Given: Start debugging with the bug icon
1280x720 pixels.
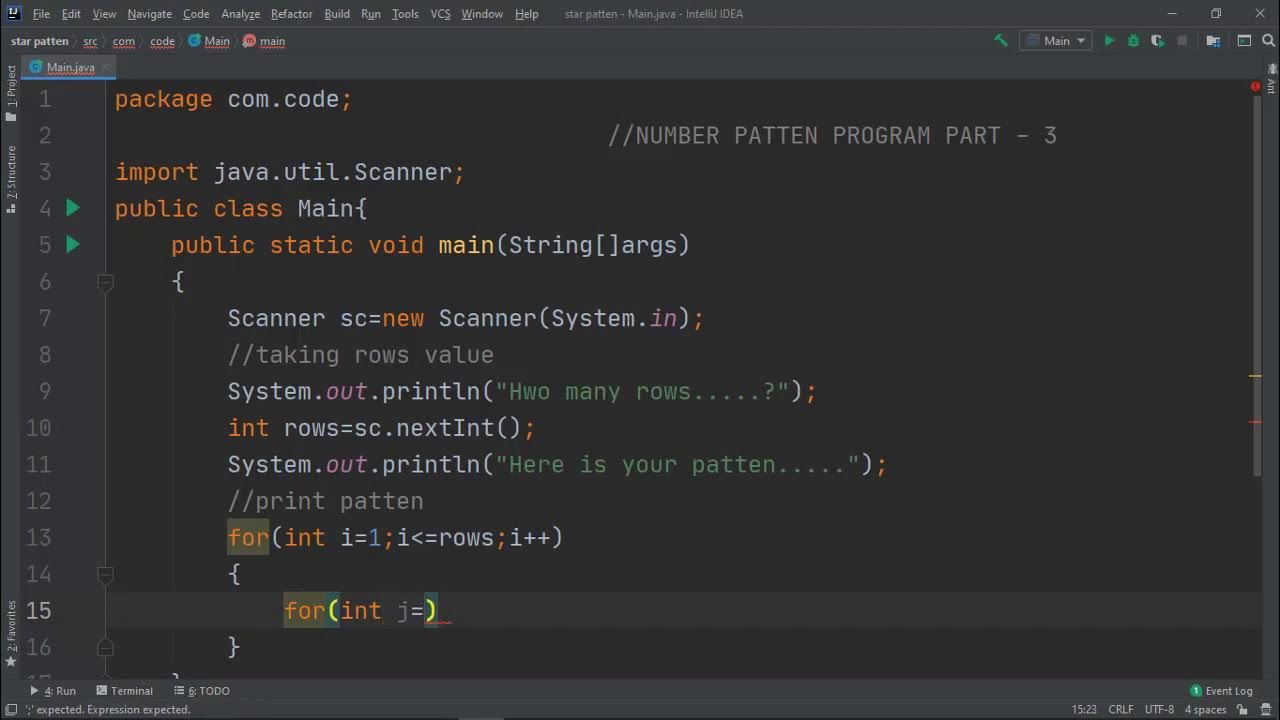Looking at the screenshot, I should click(1133, 41).
